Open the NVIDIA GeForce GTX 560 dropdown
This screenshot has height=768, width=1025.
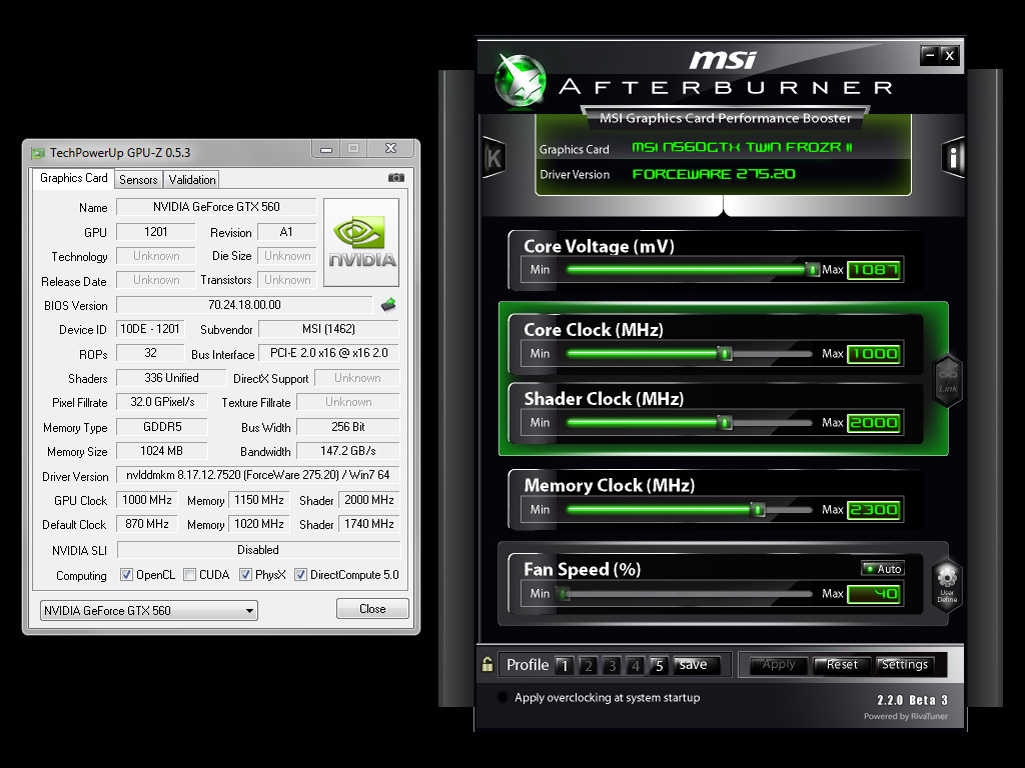(x=148, y=610)
